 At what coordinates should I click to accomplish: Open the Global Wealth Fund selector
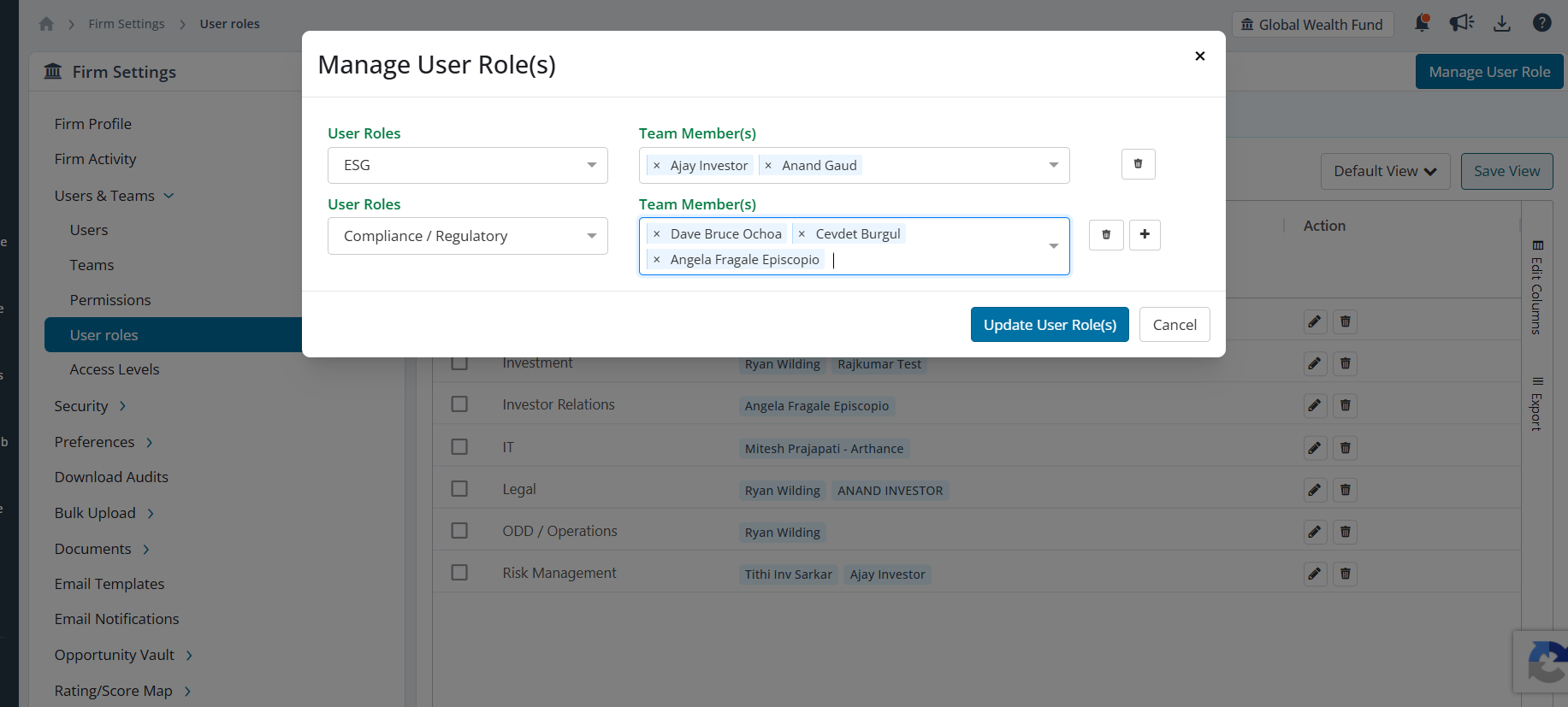point(1312,25)
